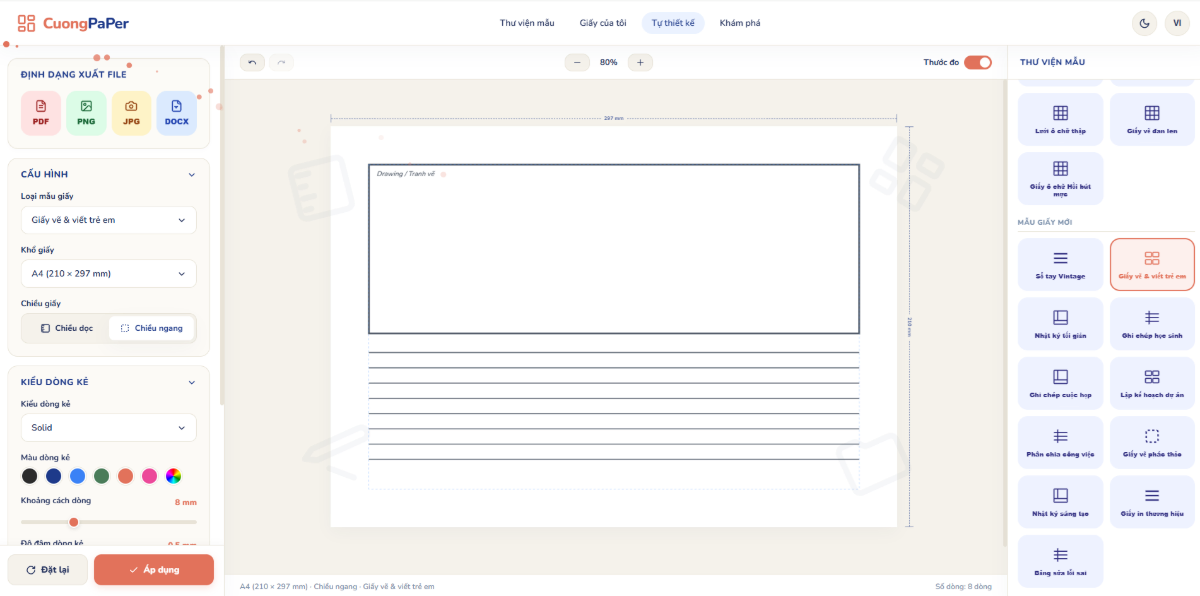The width and height of the screenshot is (1200, 596).
Task: Toggle the Thước đo ruler switch
Action: coord(978,62)
